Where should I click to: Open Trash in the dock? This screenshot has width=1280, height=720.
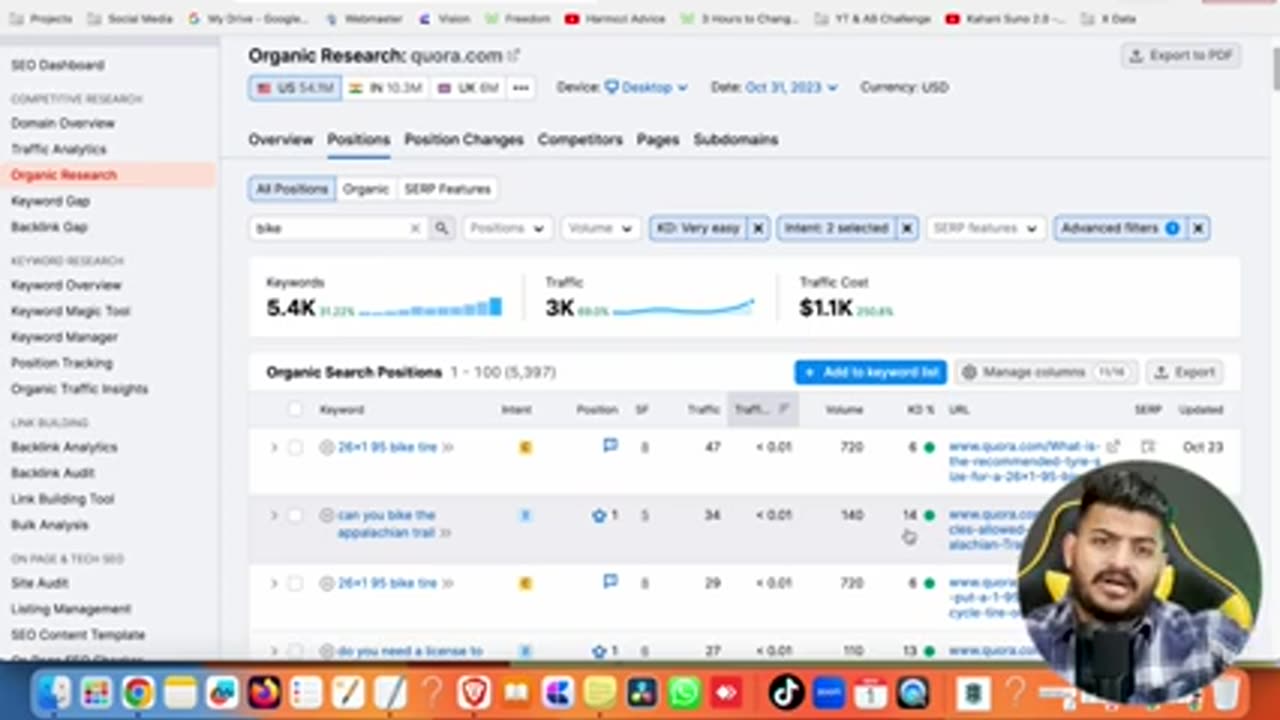pyautogui.click(x=1226, y=692)
